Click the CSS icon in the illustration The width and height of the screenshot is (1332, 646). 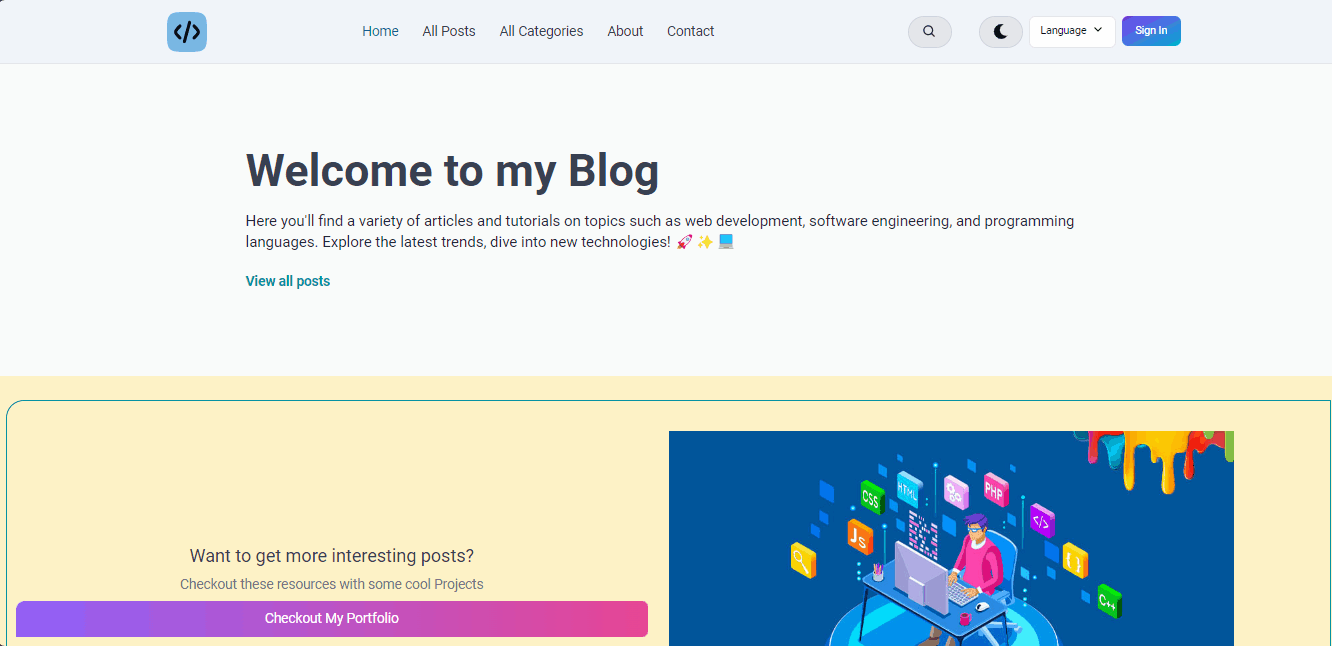click(x=870, y=498)
